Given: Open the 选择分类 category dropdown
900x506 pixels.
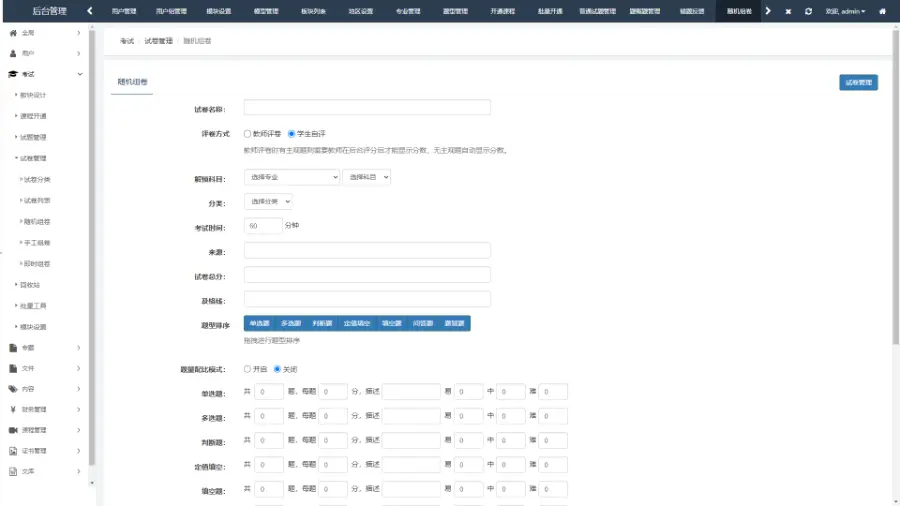Looking at the screenshot, I should pyautogui.click(x=268, y=201).
